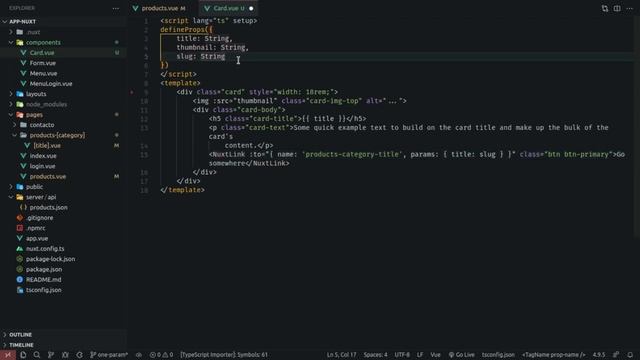Expand the public folder
The width and height of the screenshot is (640, 360).
(x=63, y=187)
